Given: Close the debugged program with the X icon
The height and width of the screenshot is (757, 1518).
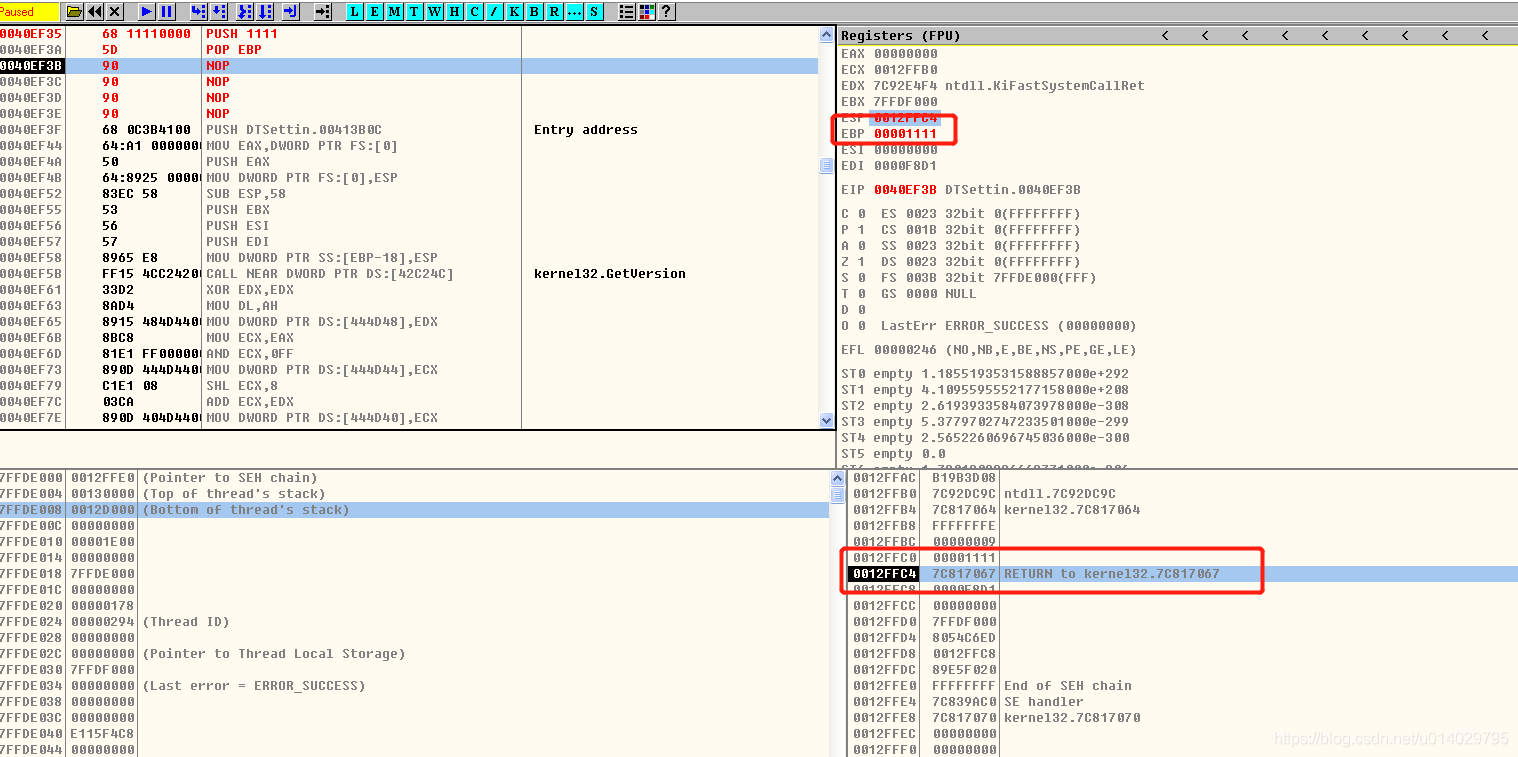Looking at the screenshot, I should pos(115,12).
